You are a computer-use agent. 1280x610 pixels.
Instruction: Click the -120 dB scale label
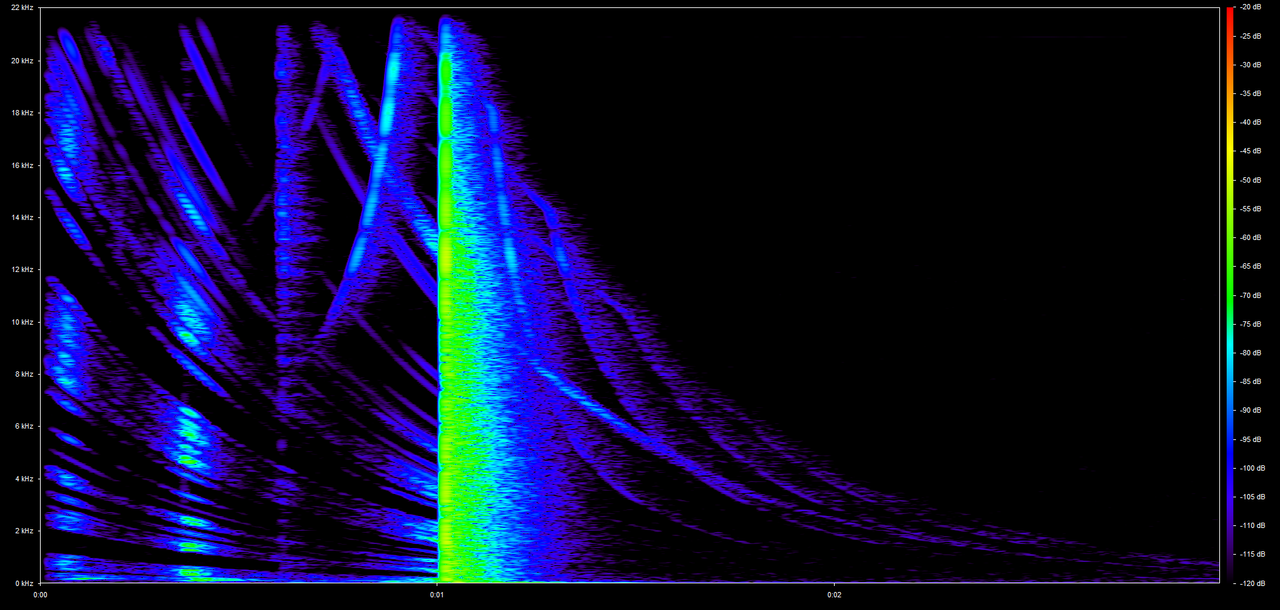click(x=1251, y=582)
